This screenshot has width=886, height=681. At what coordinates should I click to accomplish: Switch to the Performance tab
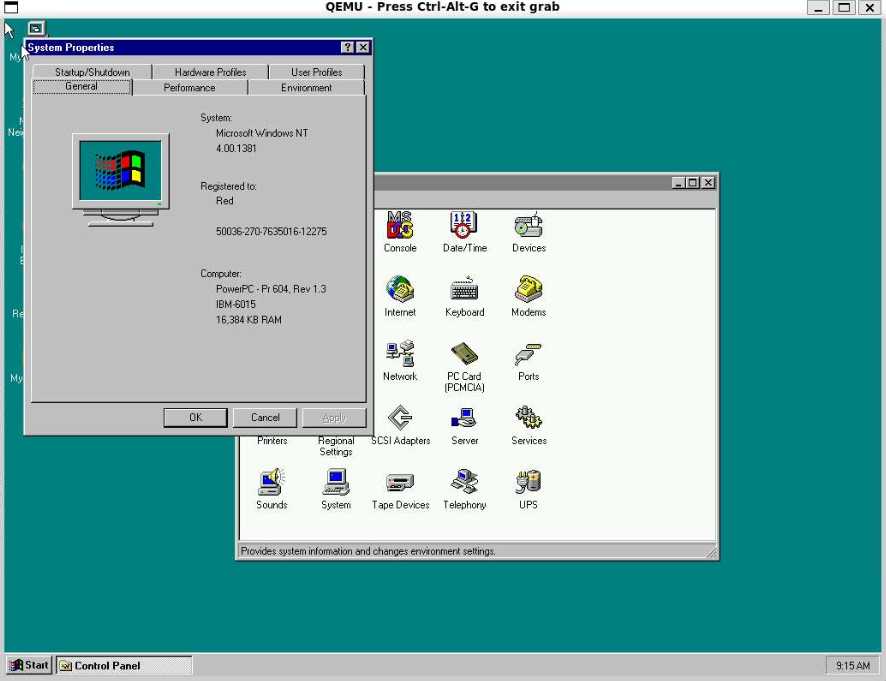coord(190,88)
